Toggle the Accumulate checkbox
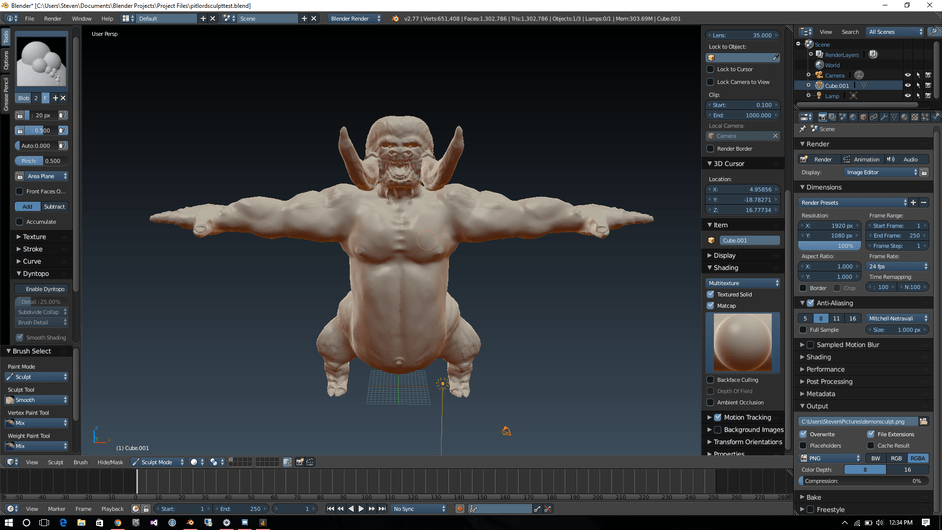Image resolution: width=942 pixels, height=530 pixels. (19, 222)
